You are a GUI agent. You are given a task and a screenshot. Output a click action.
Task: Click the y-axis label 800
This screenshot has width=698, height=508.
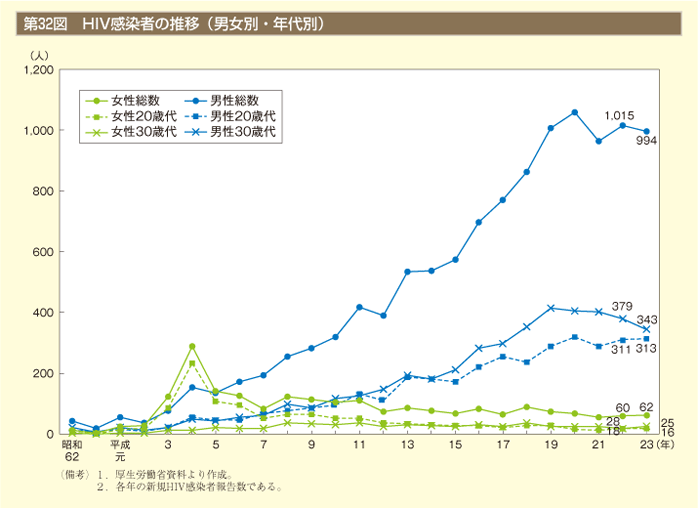click(43, 191)
